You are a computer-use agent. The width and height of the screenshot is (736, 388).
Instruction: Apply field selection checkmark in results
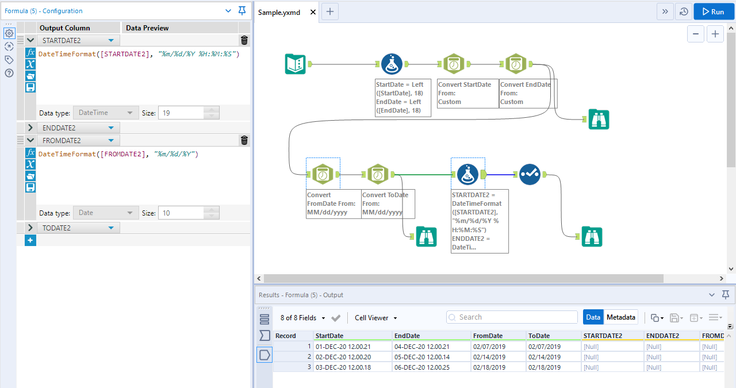click(336, 318)
